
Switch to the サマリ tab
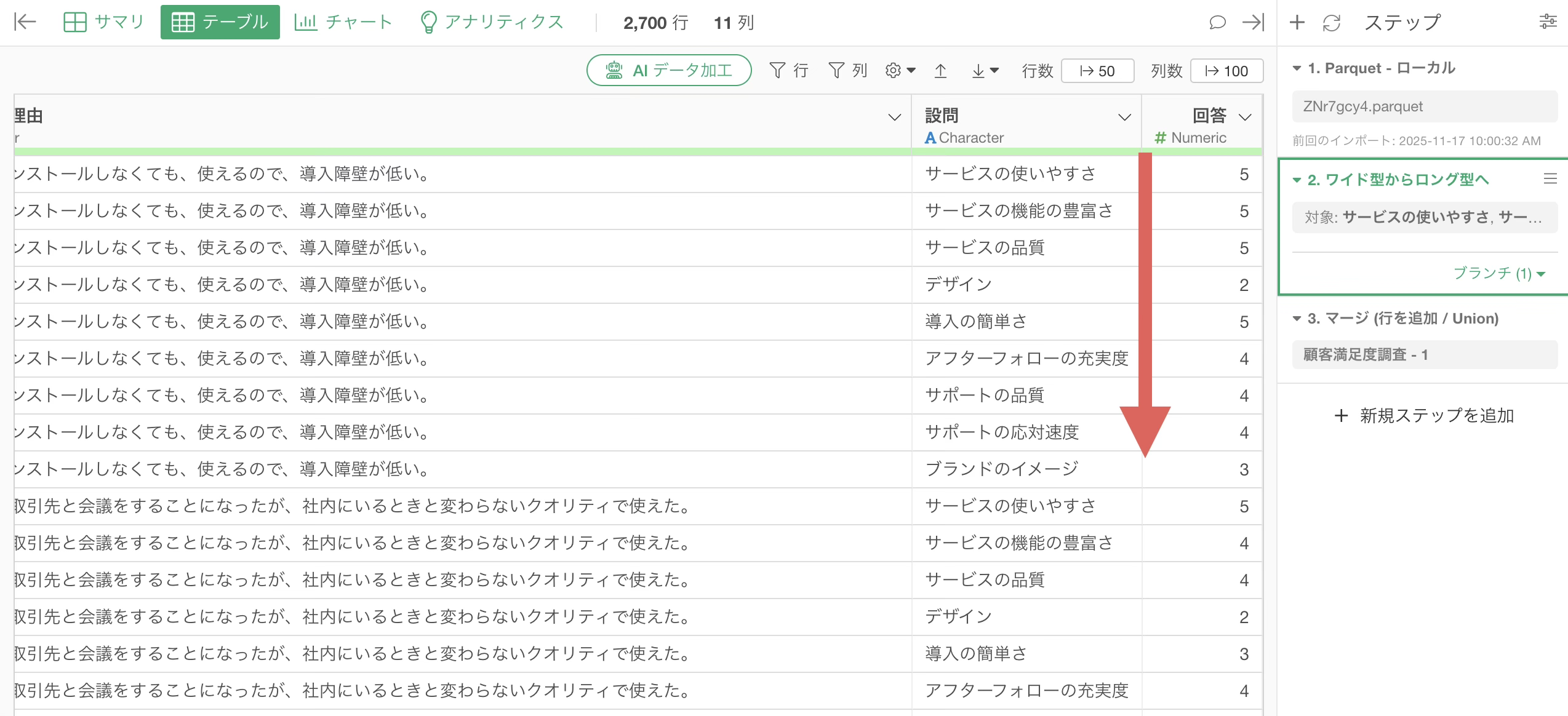104,22
